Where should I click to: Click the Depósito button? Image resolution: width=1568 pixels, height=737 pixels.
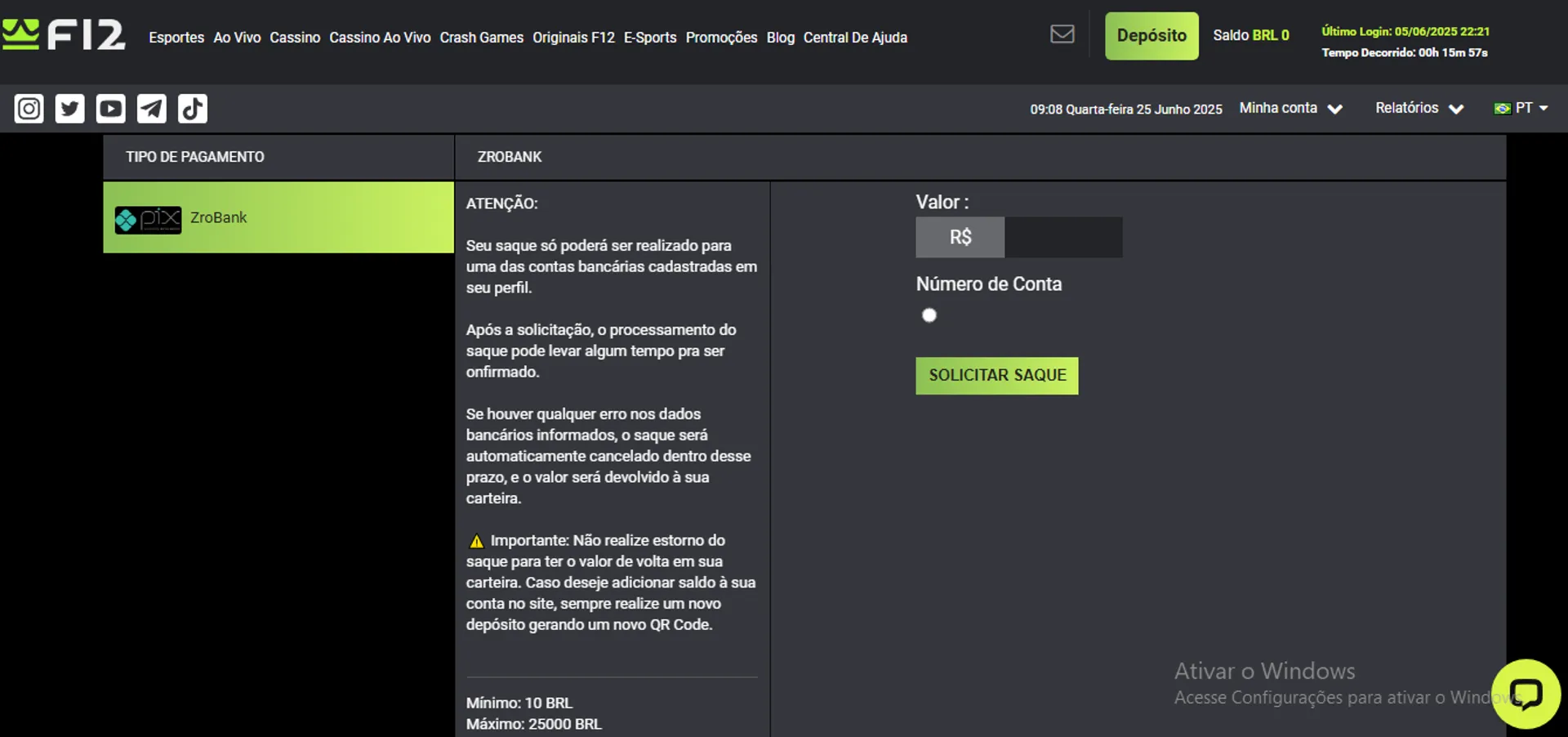click(1151, 36)
